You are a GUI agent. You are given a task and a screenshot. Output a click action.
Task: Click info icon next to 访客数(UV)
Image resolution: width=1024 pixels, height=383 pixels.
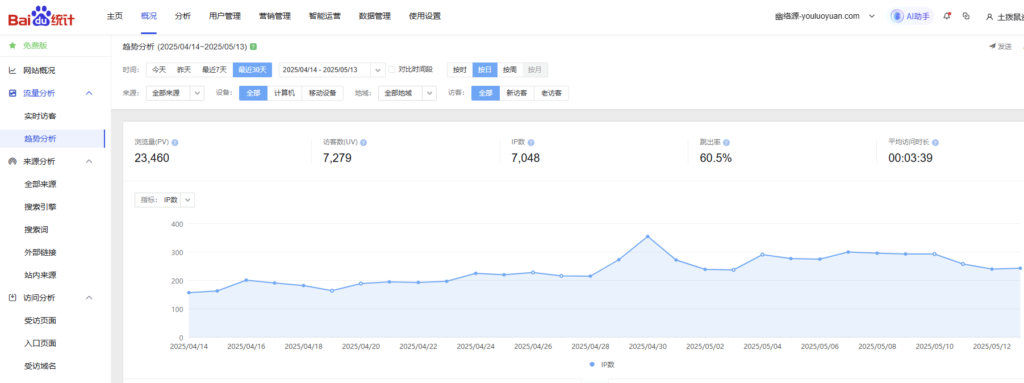tap(364, 142)
